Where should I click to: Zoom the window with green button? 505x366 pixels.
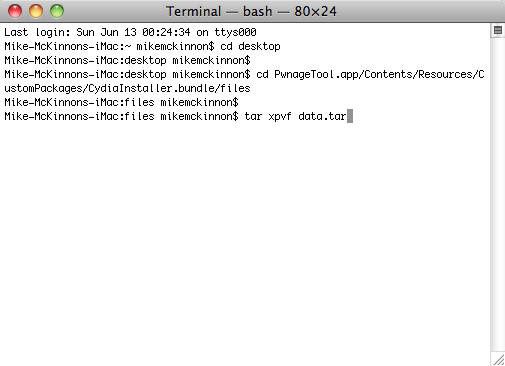(x=57, y=11)
